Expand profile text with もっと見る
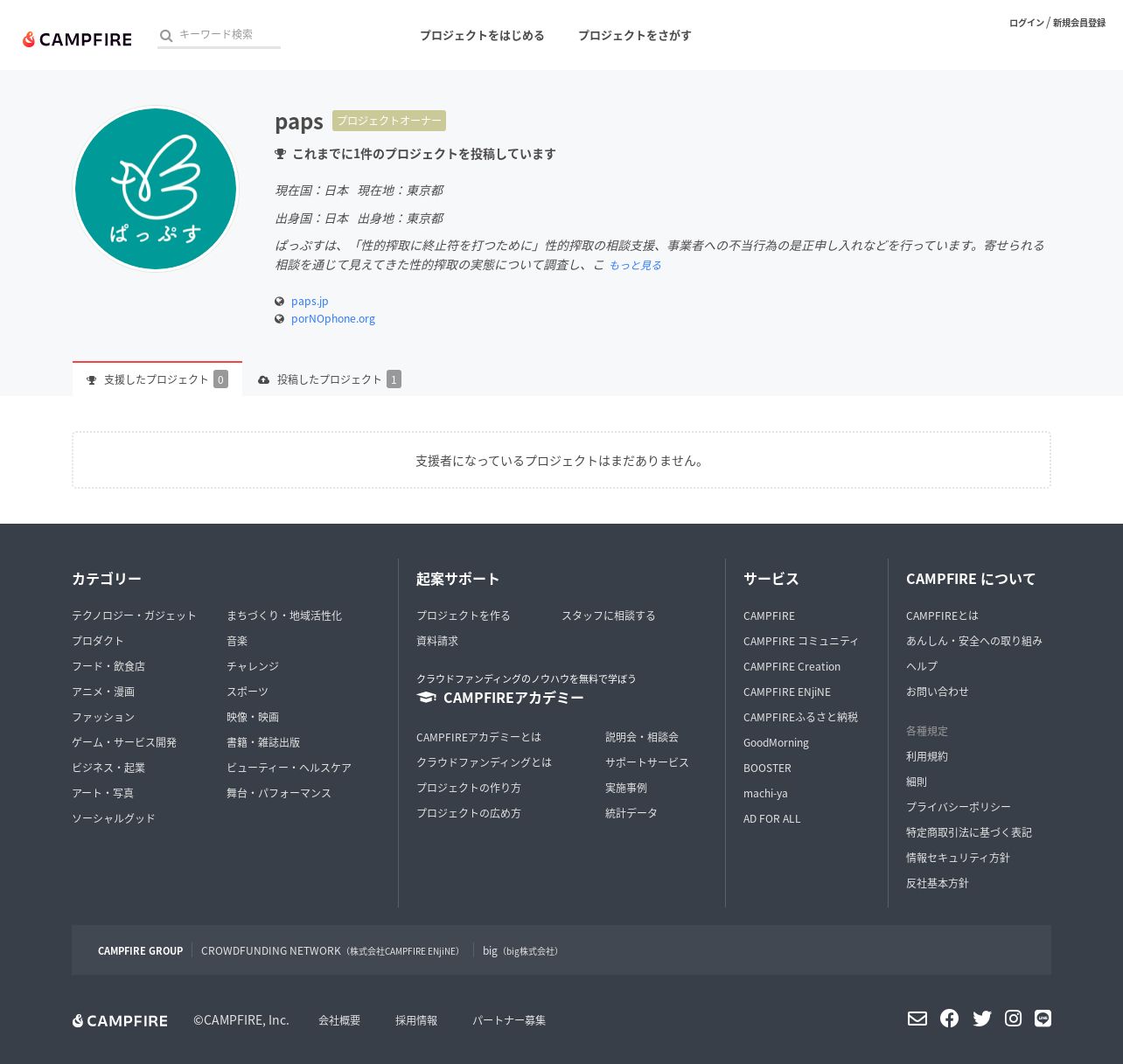 coord(635,265)
